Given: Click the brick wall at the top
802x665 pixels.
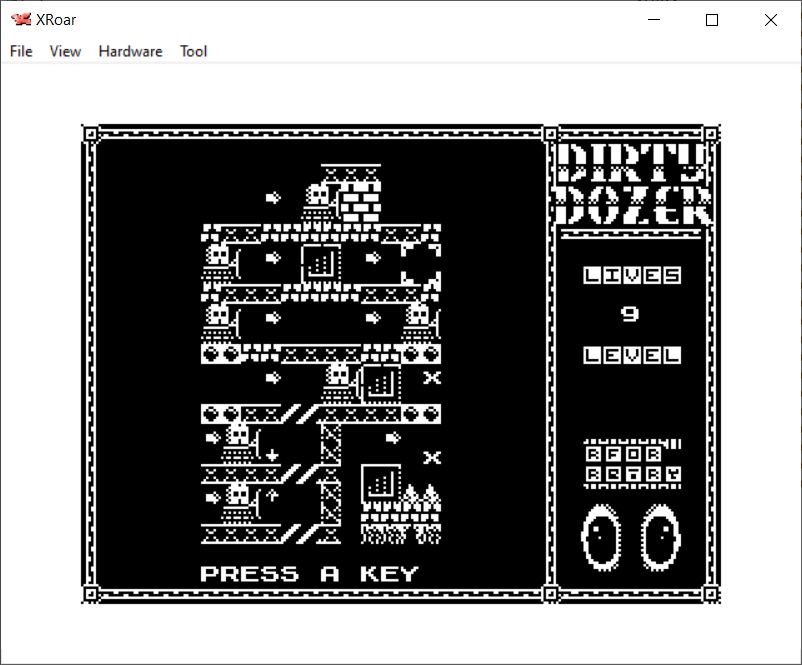Looking at the screenshot, I should tap(360, 203).
